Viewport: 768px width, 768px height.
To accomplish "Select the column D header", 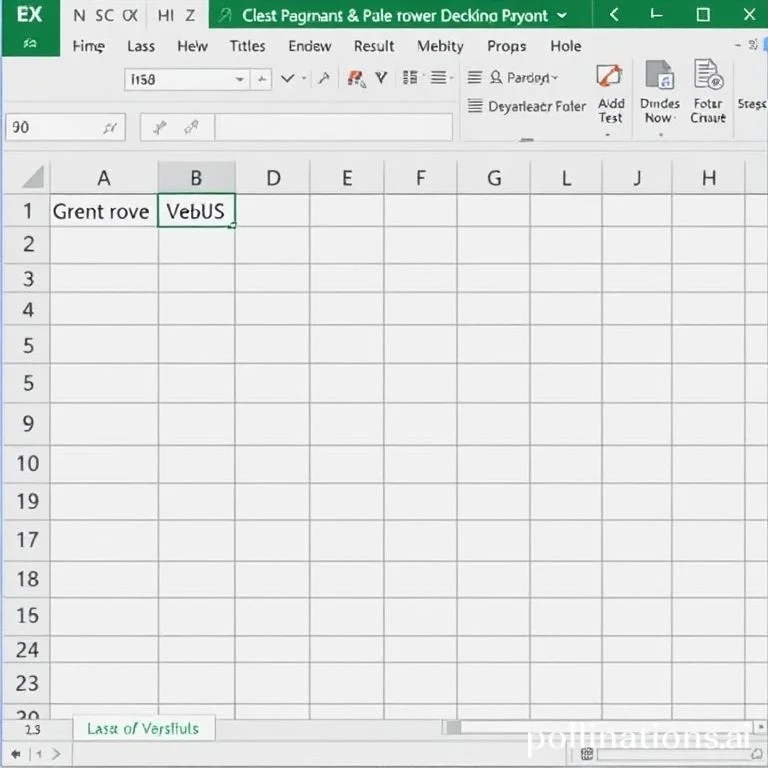I will [x=272, y=178].
